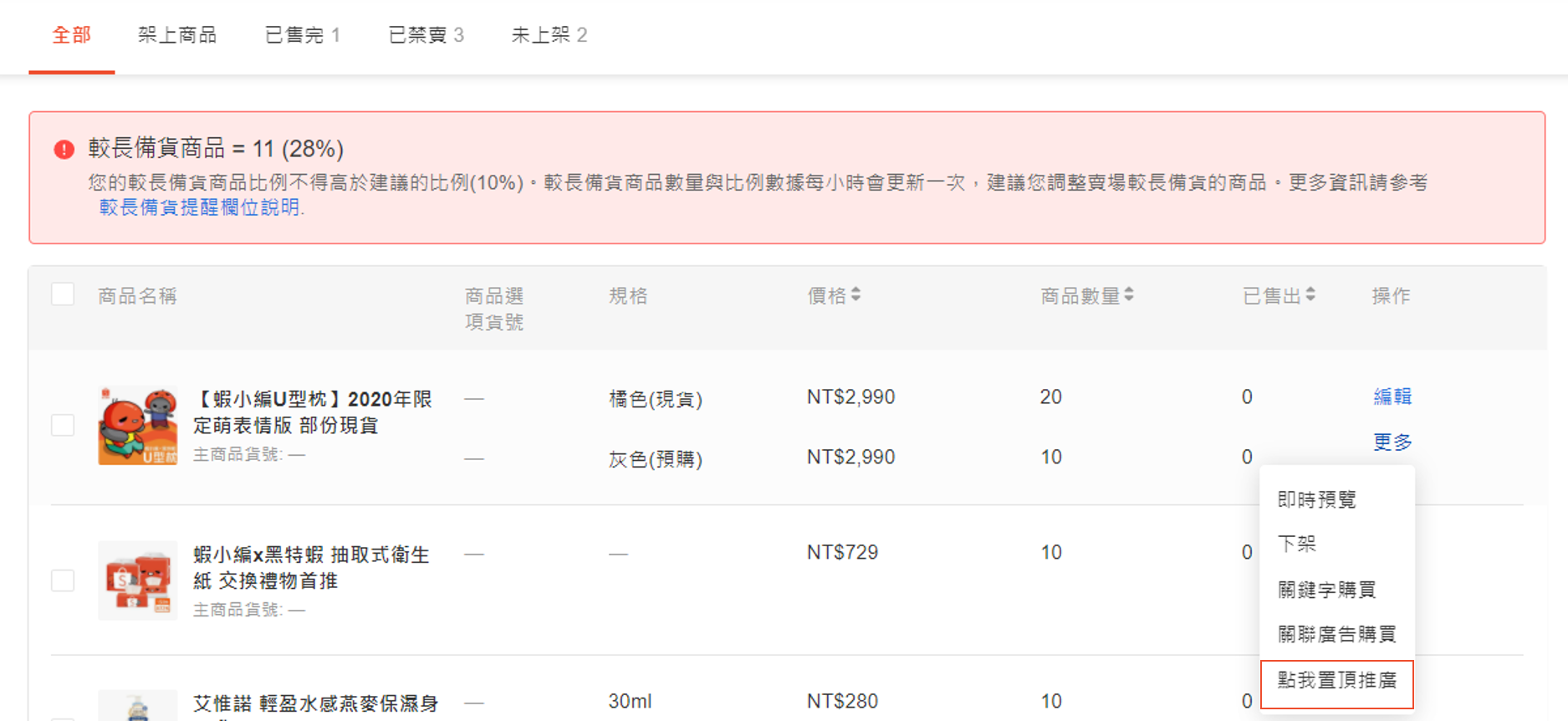Switch to the 全部 tab
The height and width of the screenshot is (721, 1568).
click(x=71, y=35)
